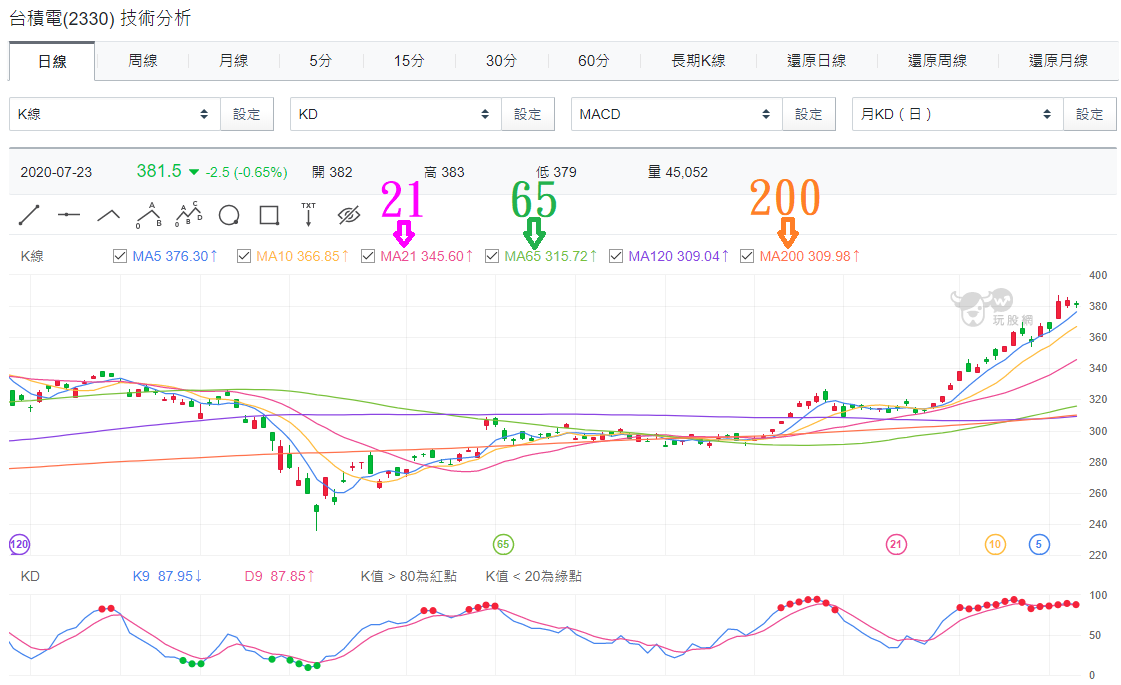
Task: Pick the A-B-C-D pattern tool
Action: coord(189,215)
